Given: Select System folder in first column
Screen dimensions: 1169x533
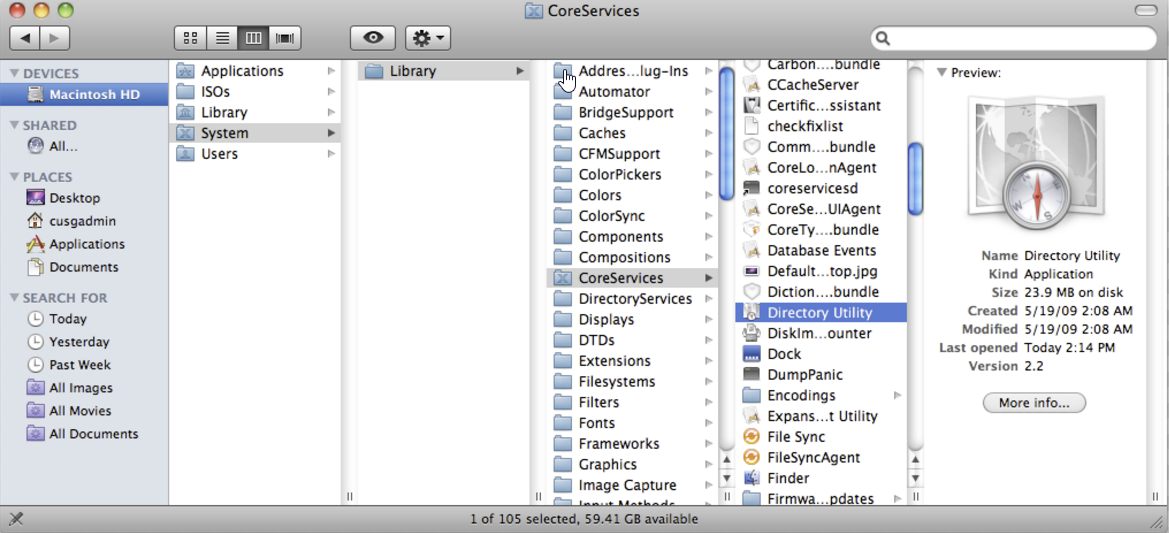Looking at the screenshot, I should click(255, 133).
